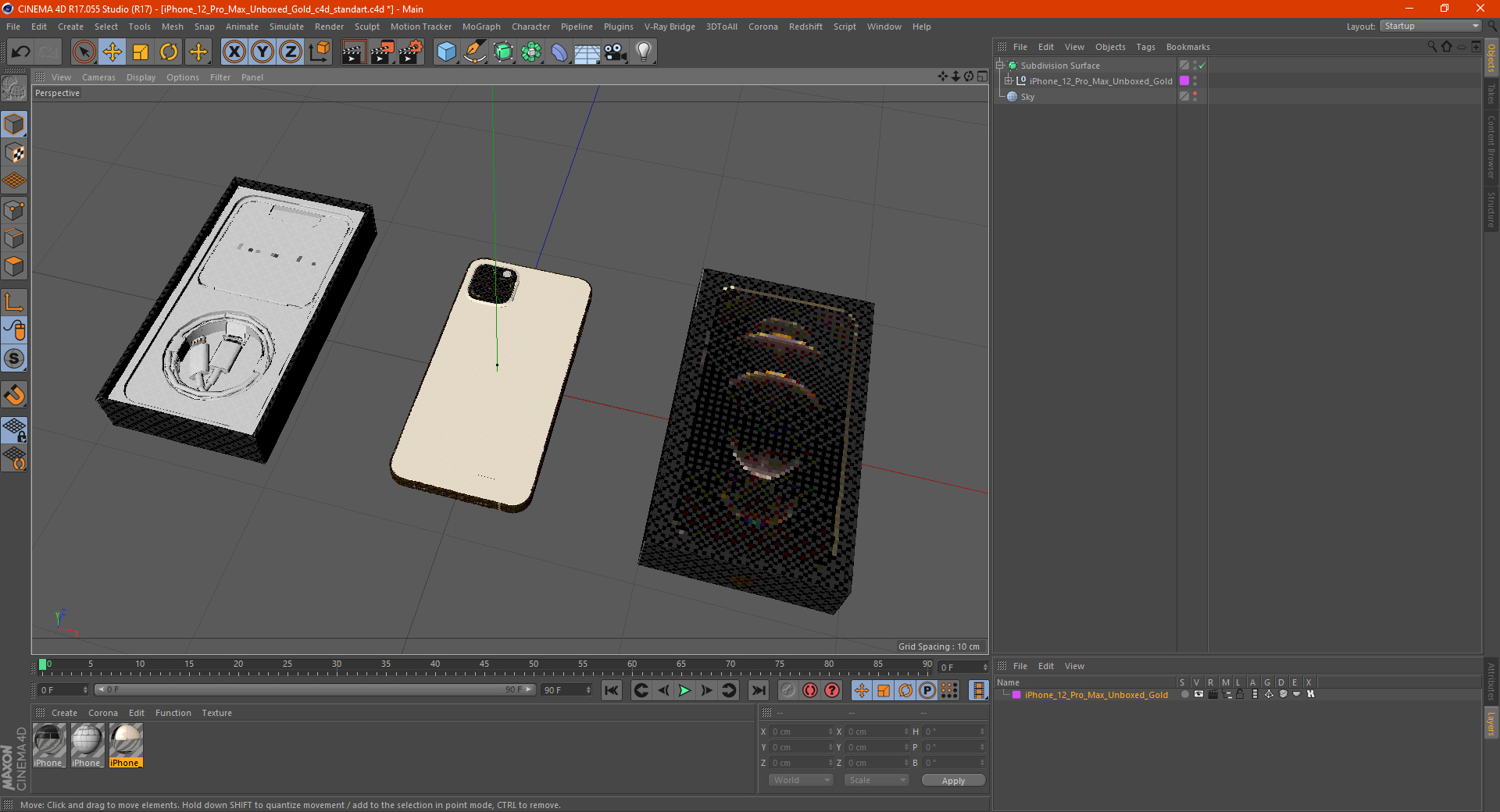Select the Live Selection tool
1500x812 pixels.
coord(84,52)
